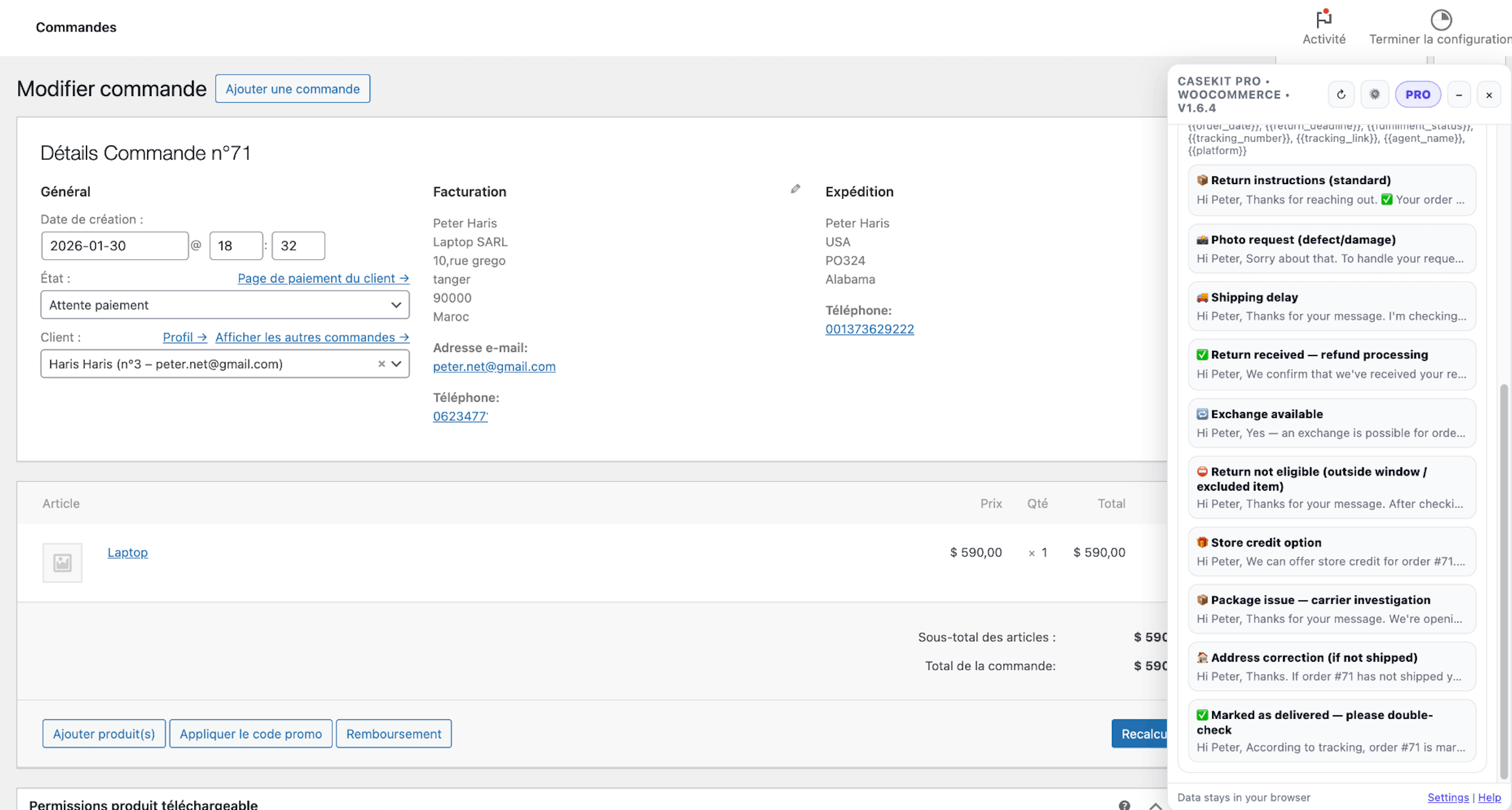
Task: Click the help icon on Permissions produit téléchargeable
Action: (x=1125, y=805)
